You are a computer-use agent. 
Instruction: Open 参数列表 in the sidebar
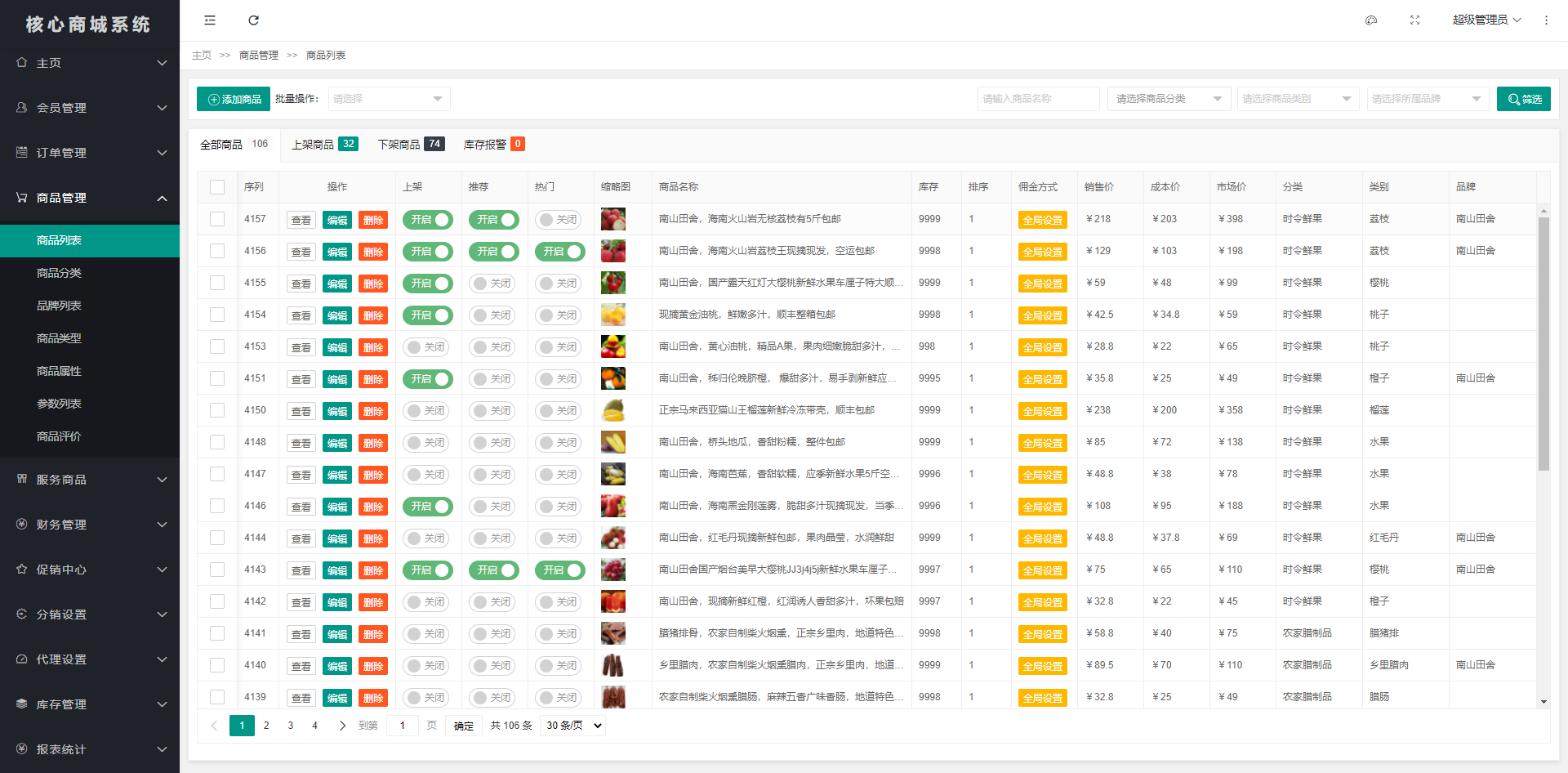(x=90, y=404)
